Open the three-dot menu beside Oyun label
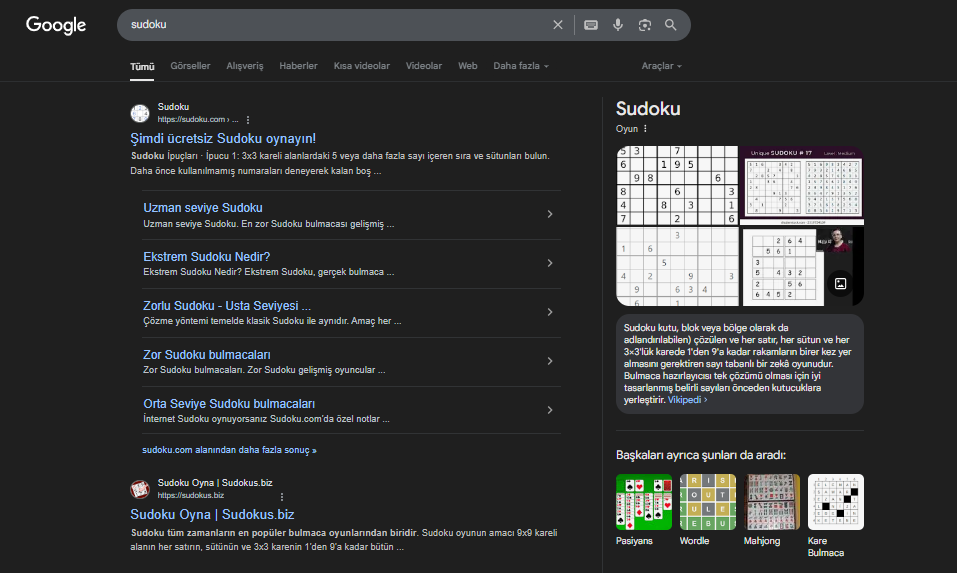957x573 pixels. click(645, 129)
